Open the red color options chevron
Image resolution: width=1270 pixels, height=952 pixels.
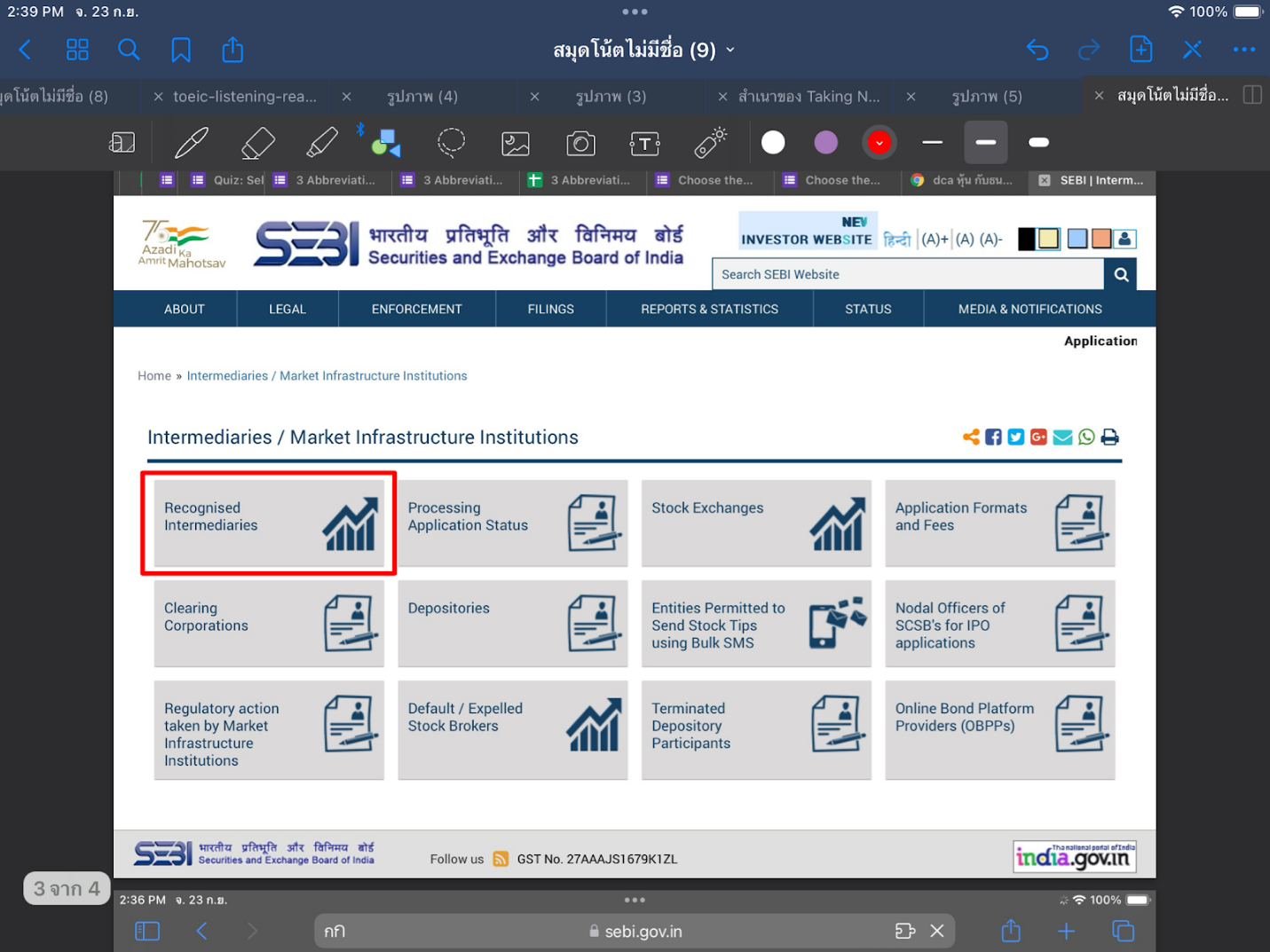(x=879, y=143)
